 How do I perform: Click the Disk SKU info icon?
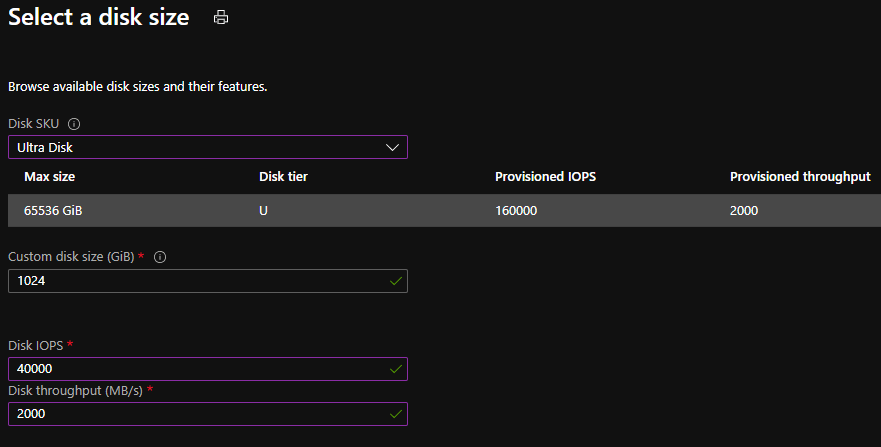74,124
